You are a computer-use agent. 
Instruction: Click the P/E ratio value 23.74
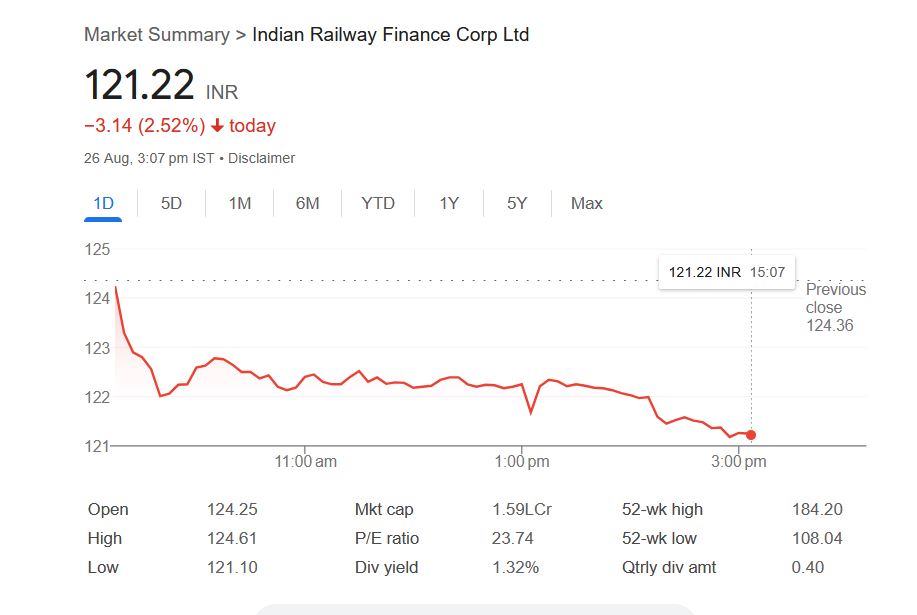tap(512, 538)
